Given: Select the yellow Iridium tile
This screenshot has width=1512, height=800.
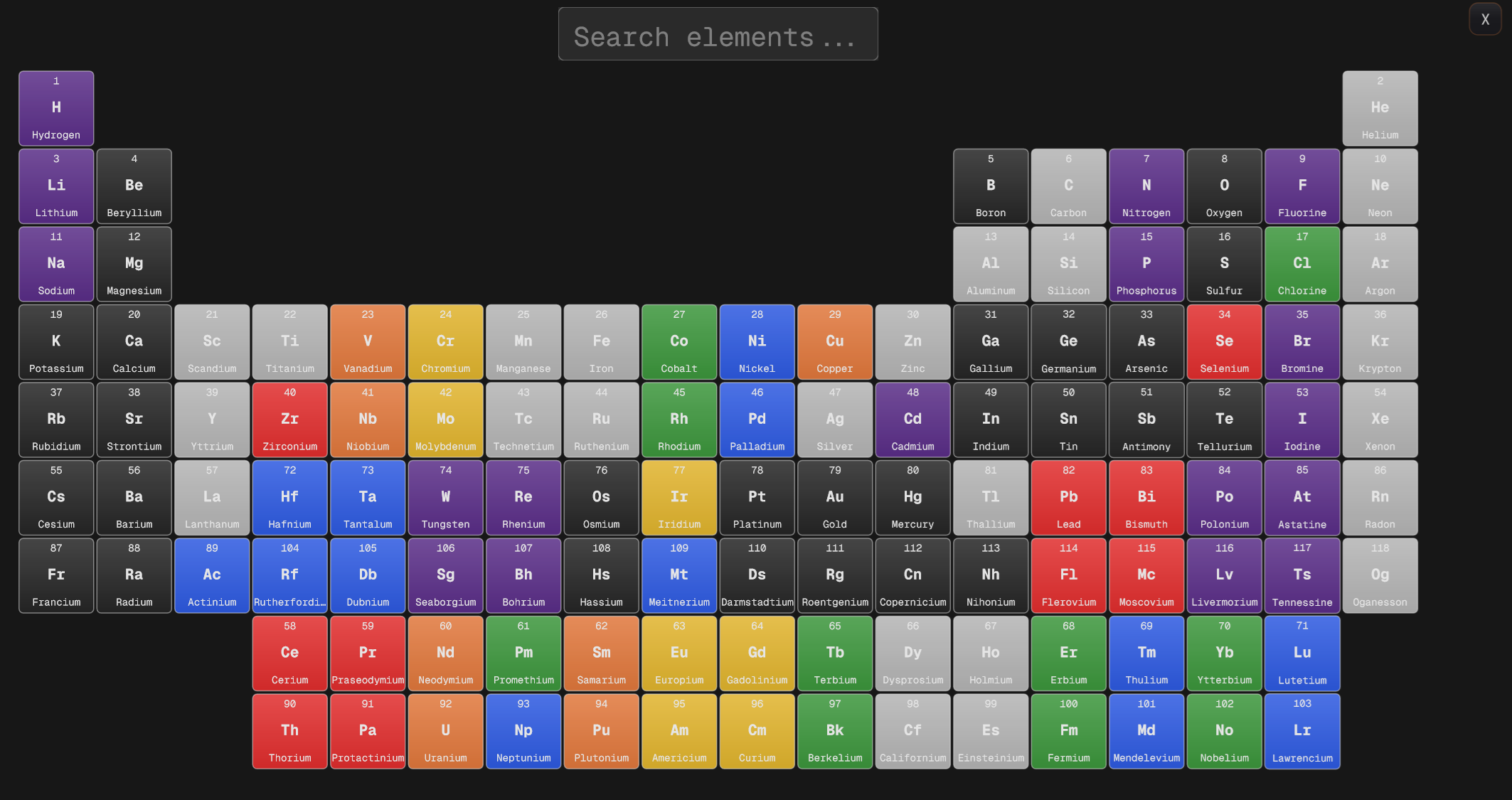Looking at the screenshot, I should coord(679,498).
